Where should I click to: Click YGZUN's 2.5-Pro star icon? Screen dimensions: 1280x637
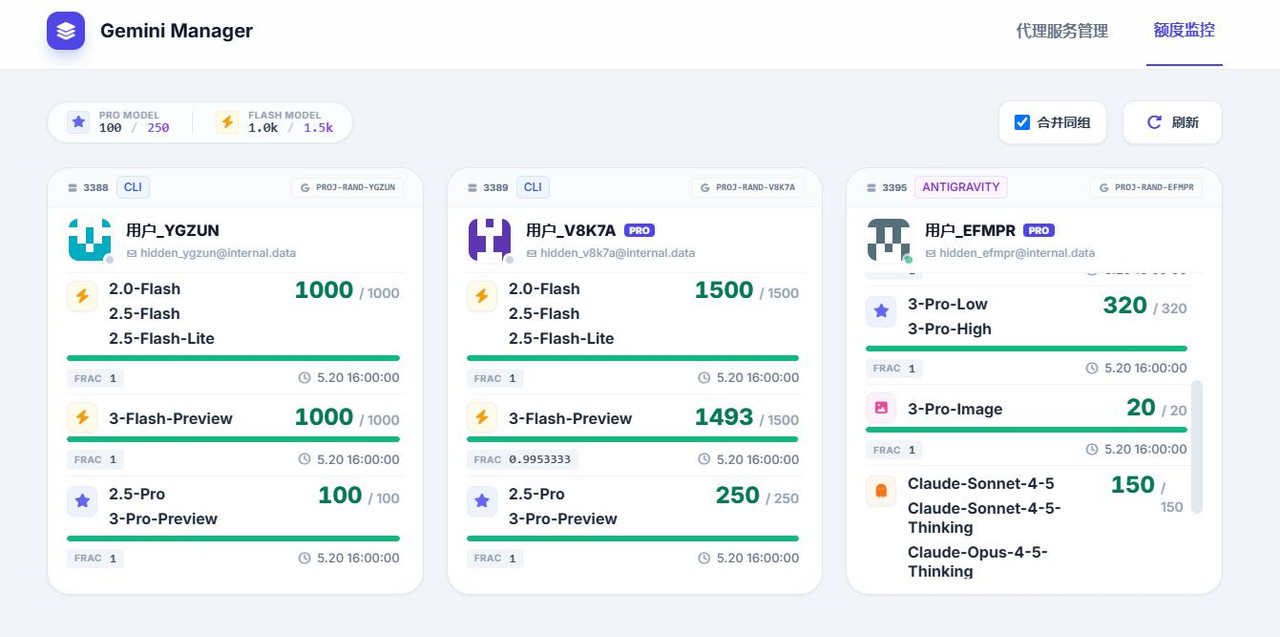pos(82,501)
